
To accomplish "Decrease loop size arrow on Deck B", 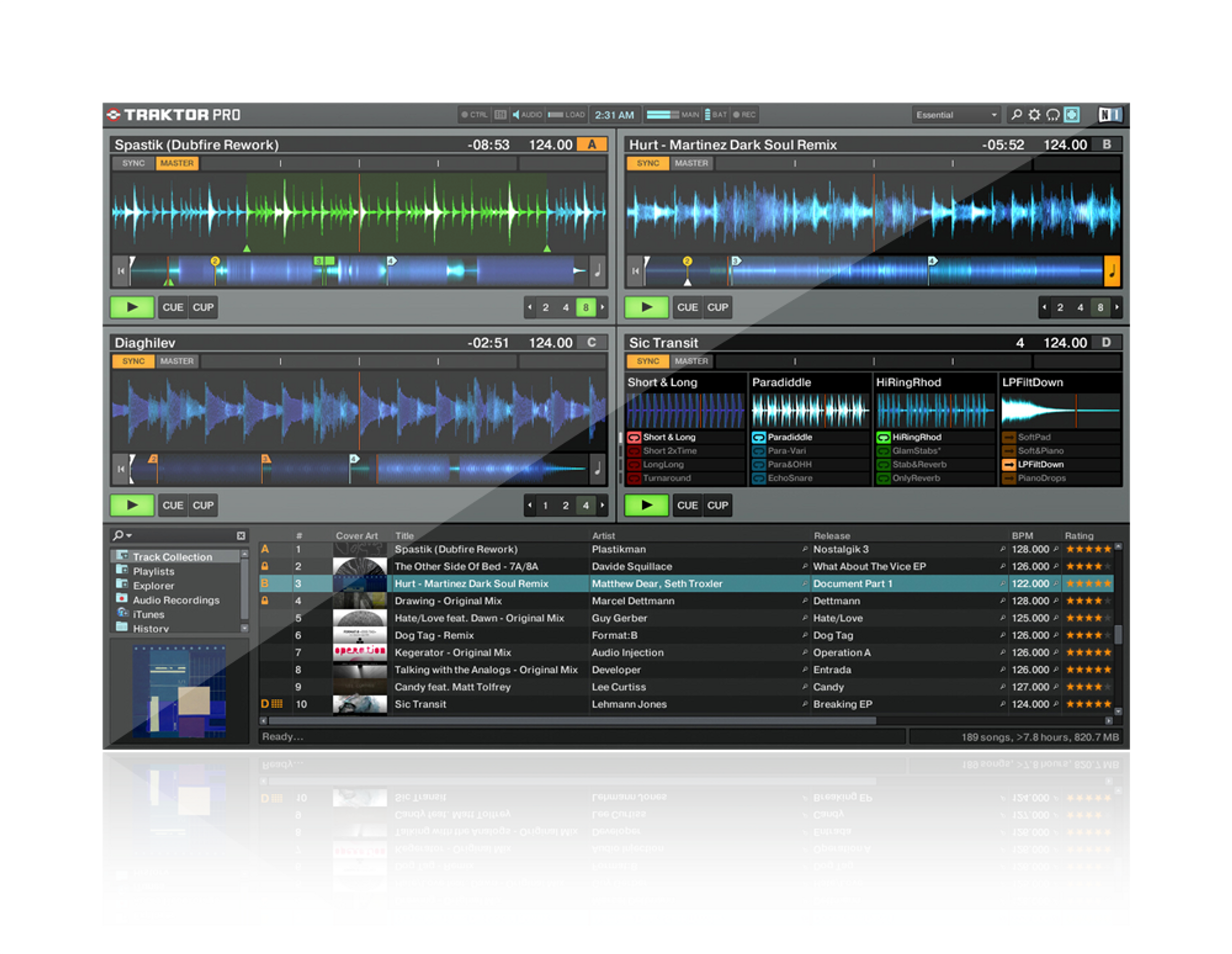I will [x=1044, y=307].
